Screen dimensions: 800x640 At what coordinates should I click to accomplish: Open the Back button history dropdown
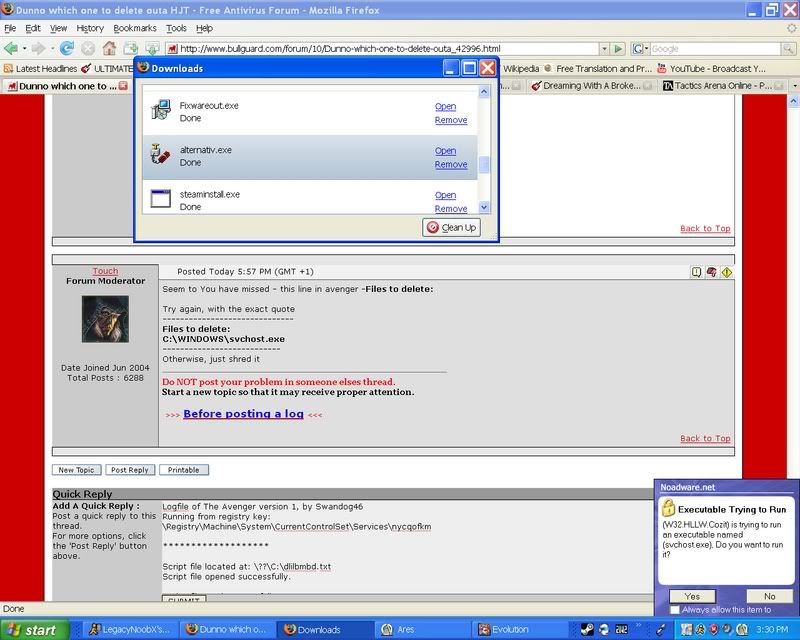coord(24,49)
